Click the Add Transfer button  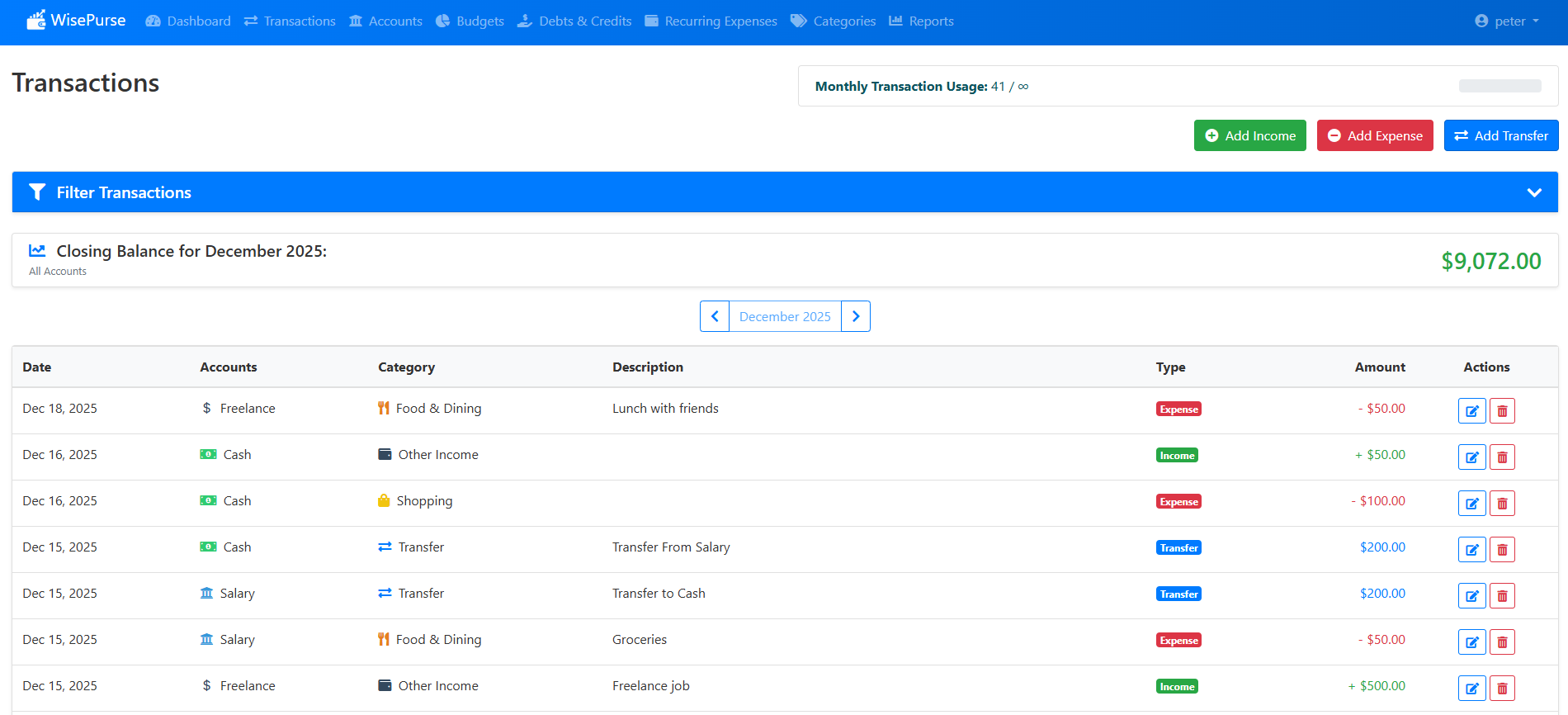coord(1501,135)
